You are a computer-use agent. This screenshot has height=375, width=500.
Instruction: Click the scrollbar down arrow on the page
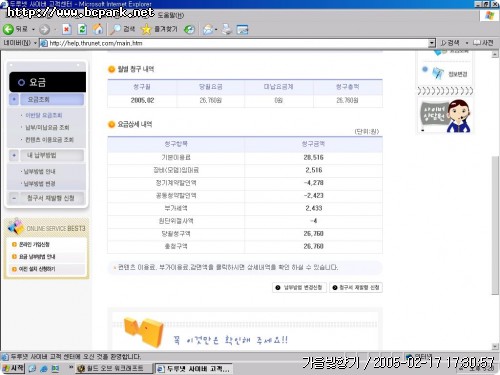point(495,347)
